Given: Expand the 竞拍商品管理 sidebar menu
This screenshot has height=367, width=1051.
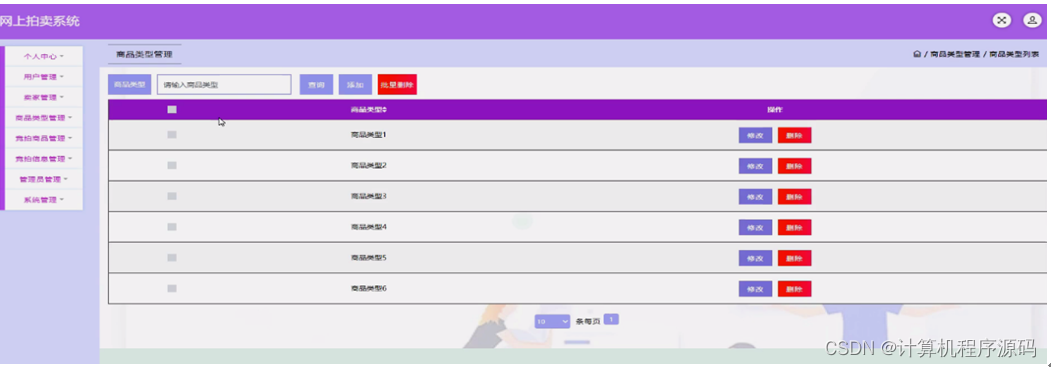Looking at the screenshot, I should coord(44,138).
